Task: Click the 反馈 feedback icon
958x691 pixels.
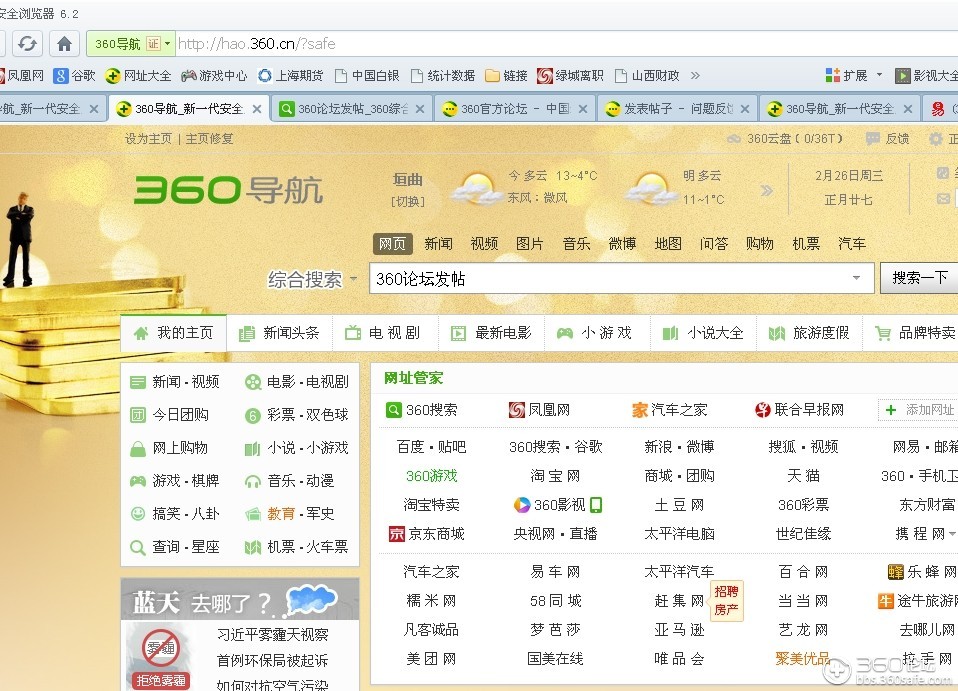Action: (x=873, y=139)
